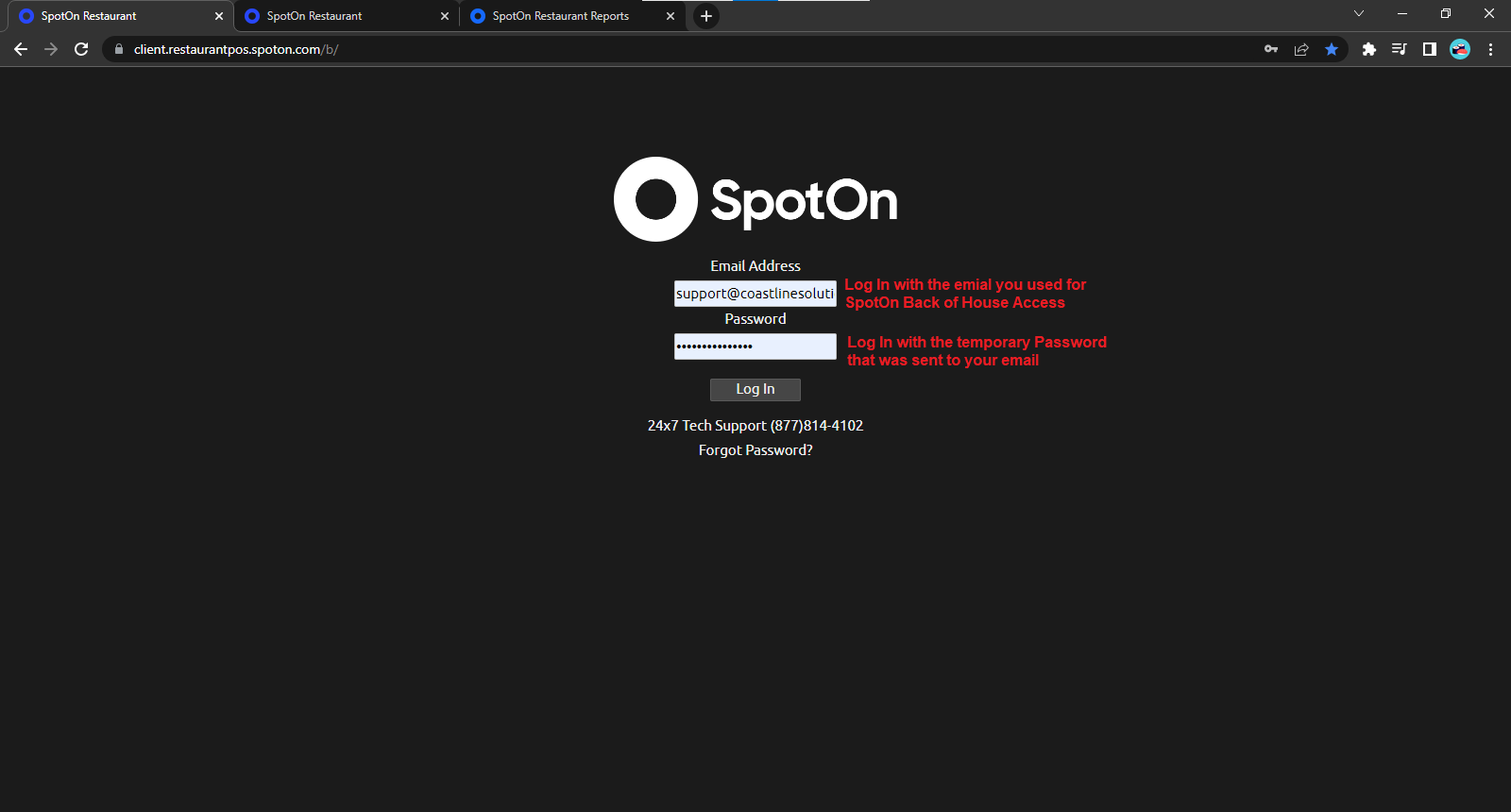Click the address bar URL

tap(236, 49)
